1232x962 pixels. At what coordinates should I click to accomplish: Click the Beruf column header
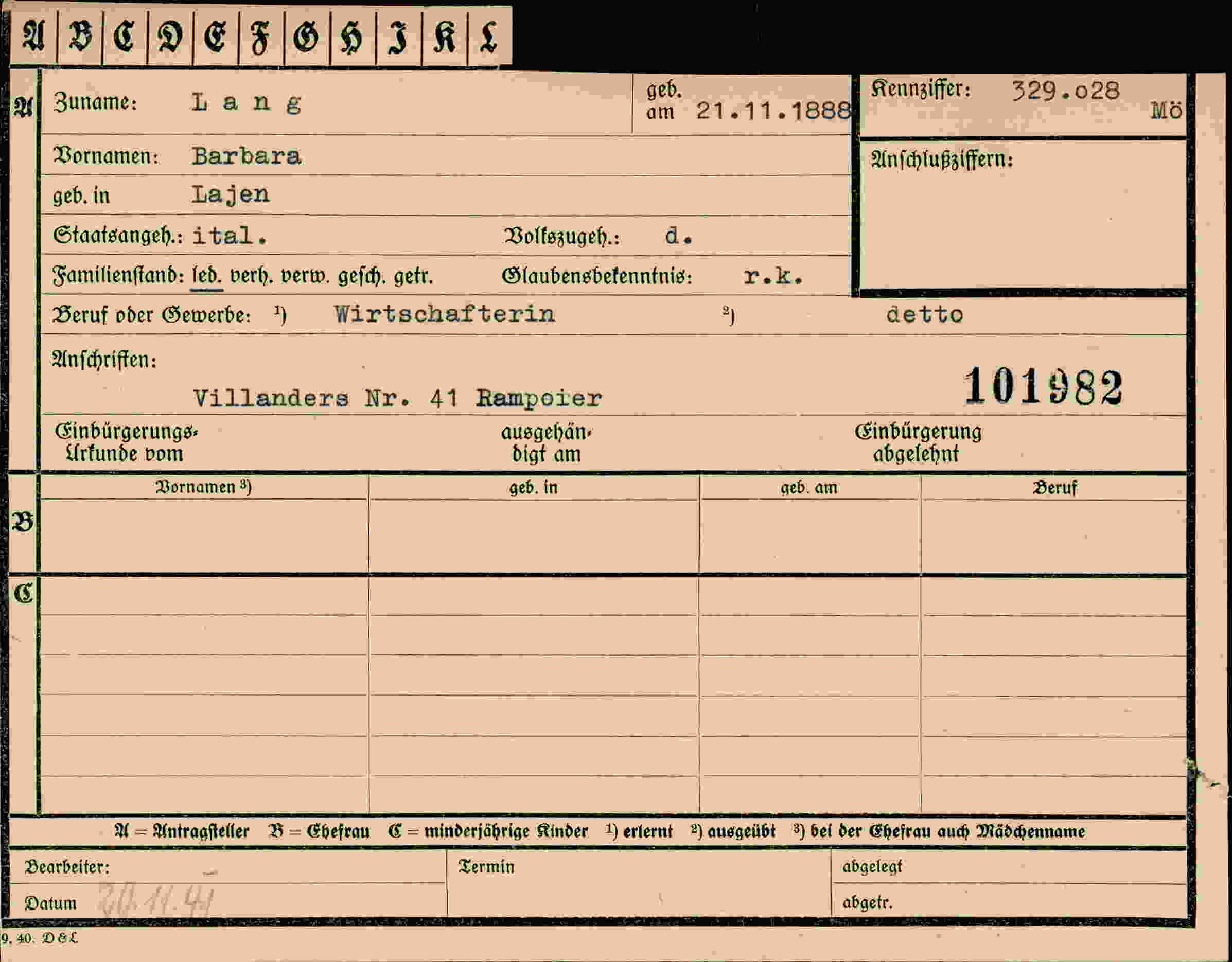click(x=1054, y=487)
